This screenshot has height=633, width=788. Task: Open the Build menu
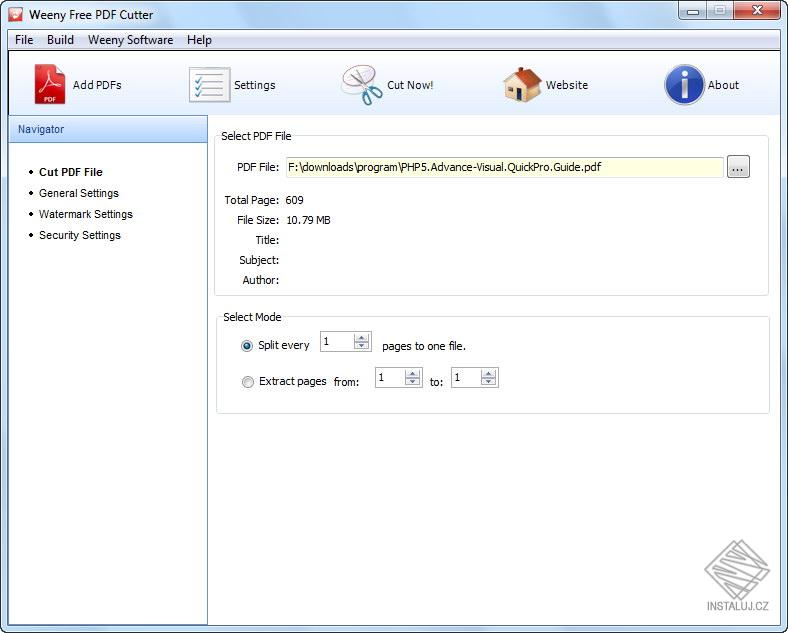tap(60, 40)
